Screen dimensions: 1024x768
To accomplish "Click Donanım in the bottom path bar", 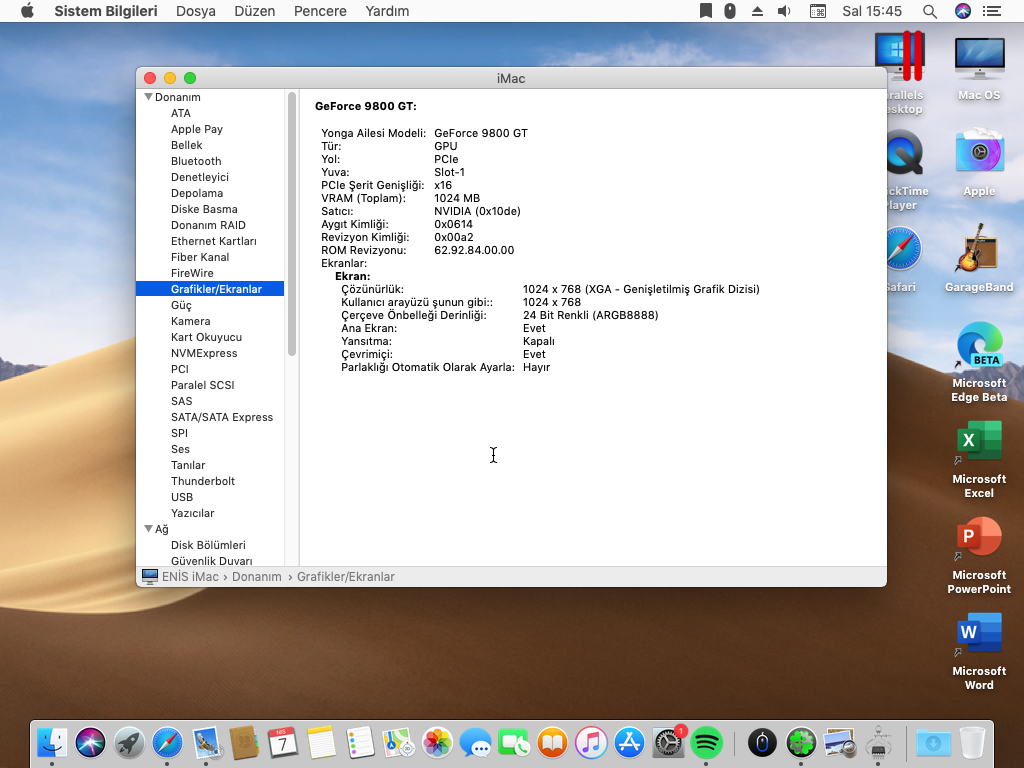I will [256, 577].
